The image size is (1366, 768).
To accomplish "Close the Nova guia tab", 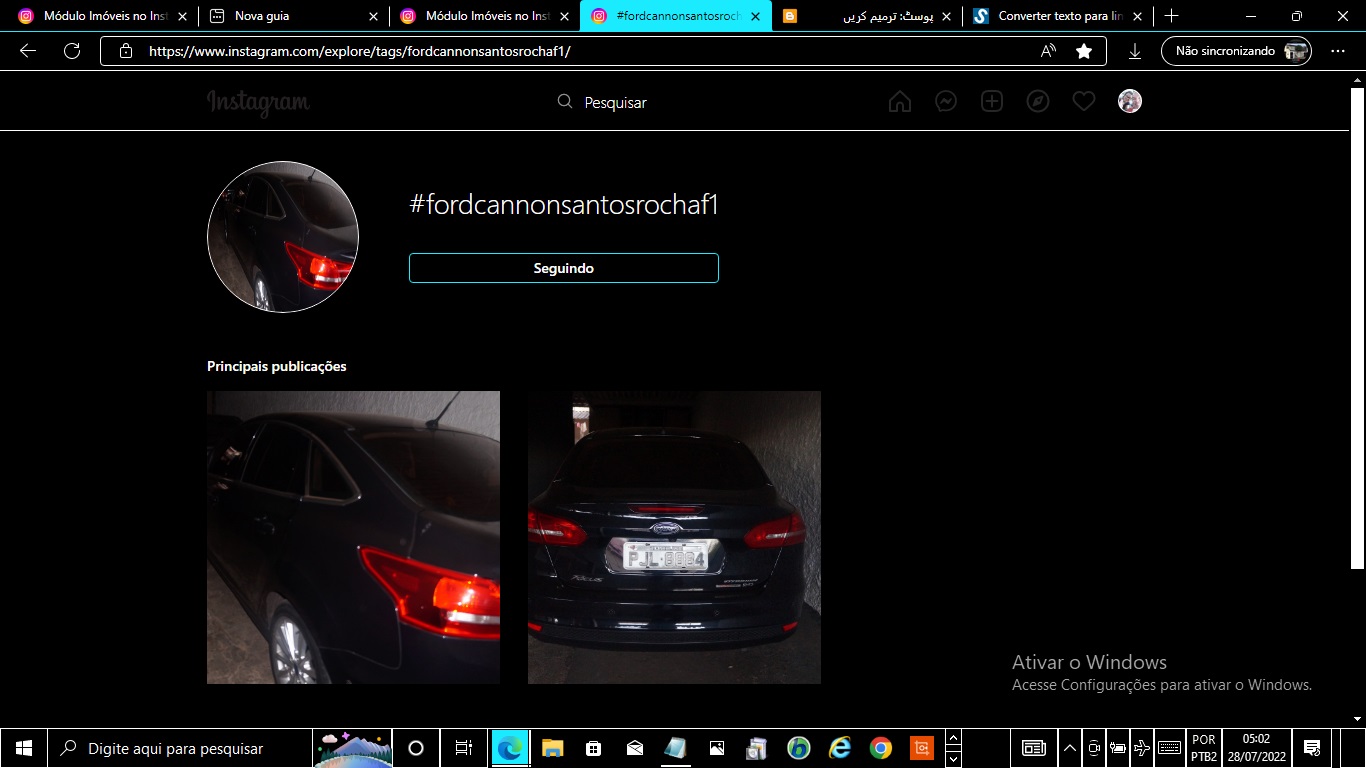I will tap(373, 16).
